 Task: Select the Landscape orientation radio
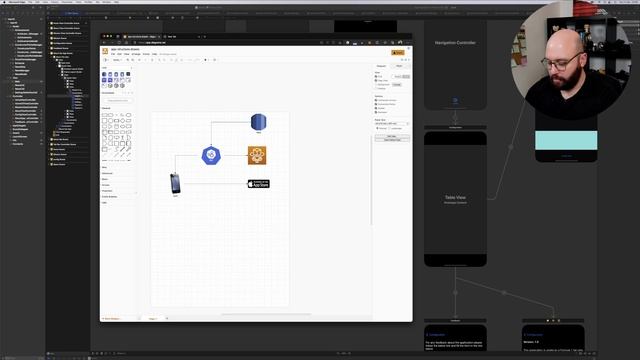coord(390,128)
